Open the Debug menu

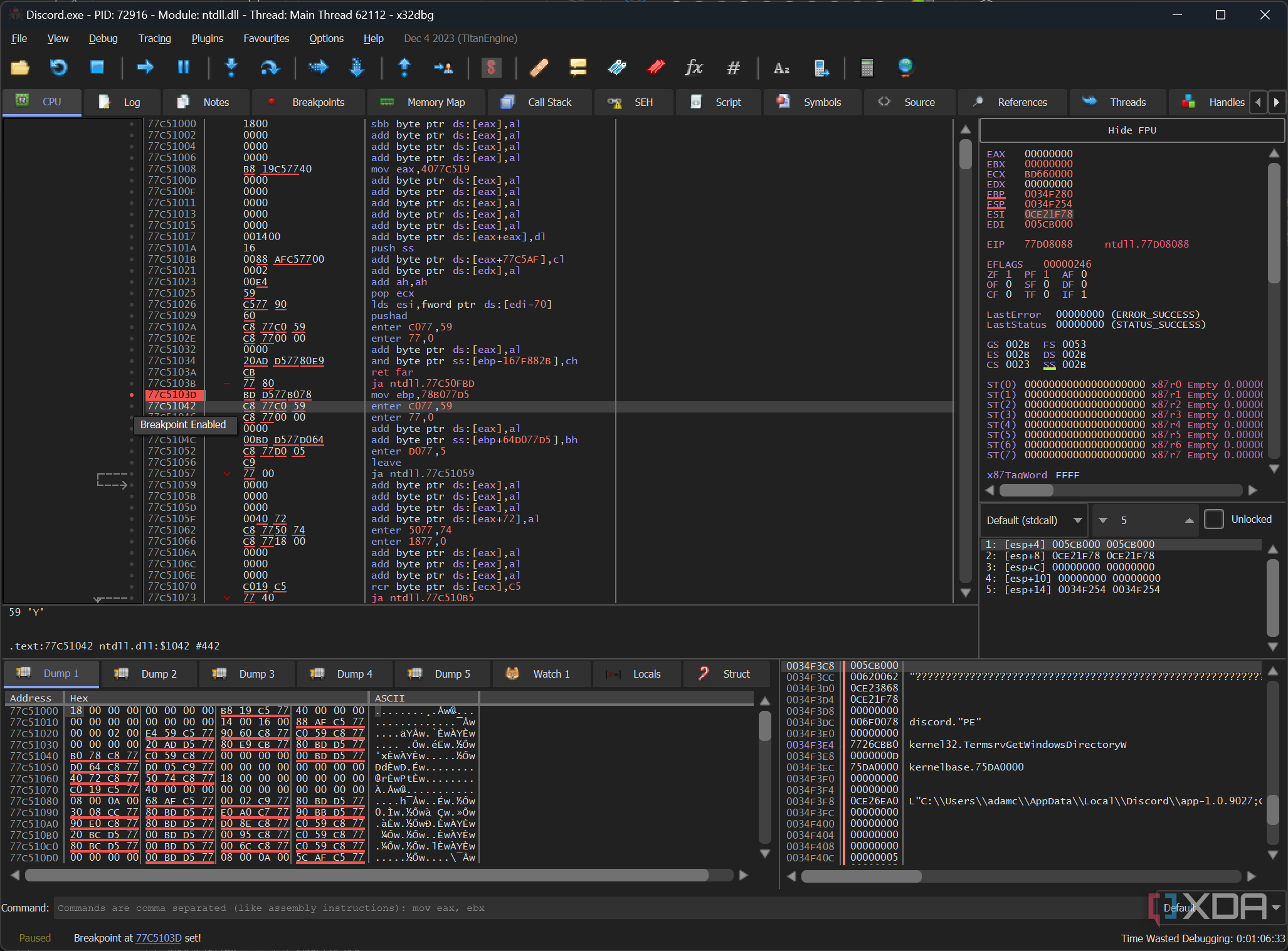(103, 38)
